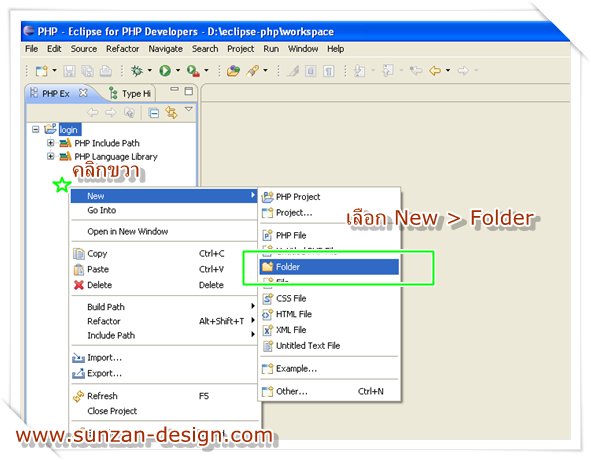This screenshot has height=460, width=591.
Task: Expand the PHP Include Path node
Action: (51, 143)
